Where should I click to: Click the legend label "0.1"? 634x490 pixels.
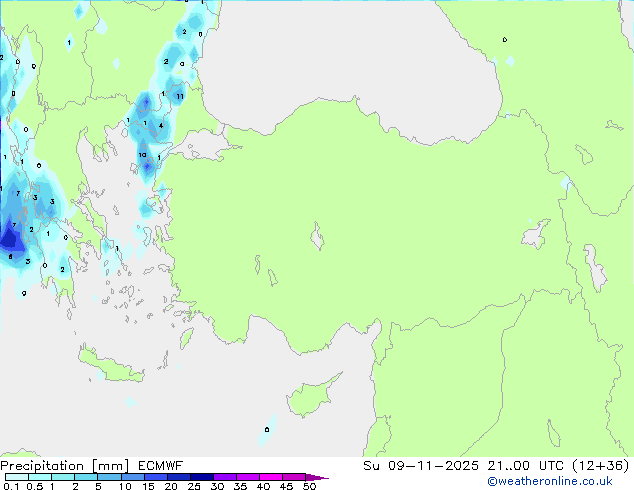pos(11,486)
